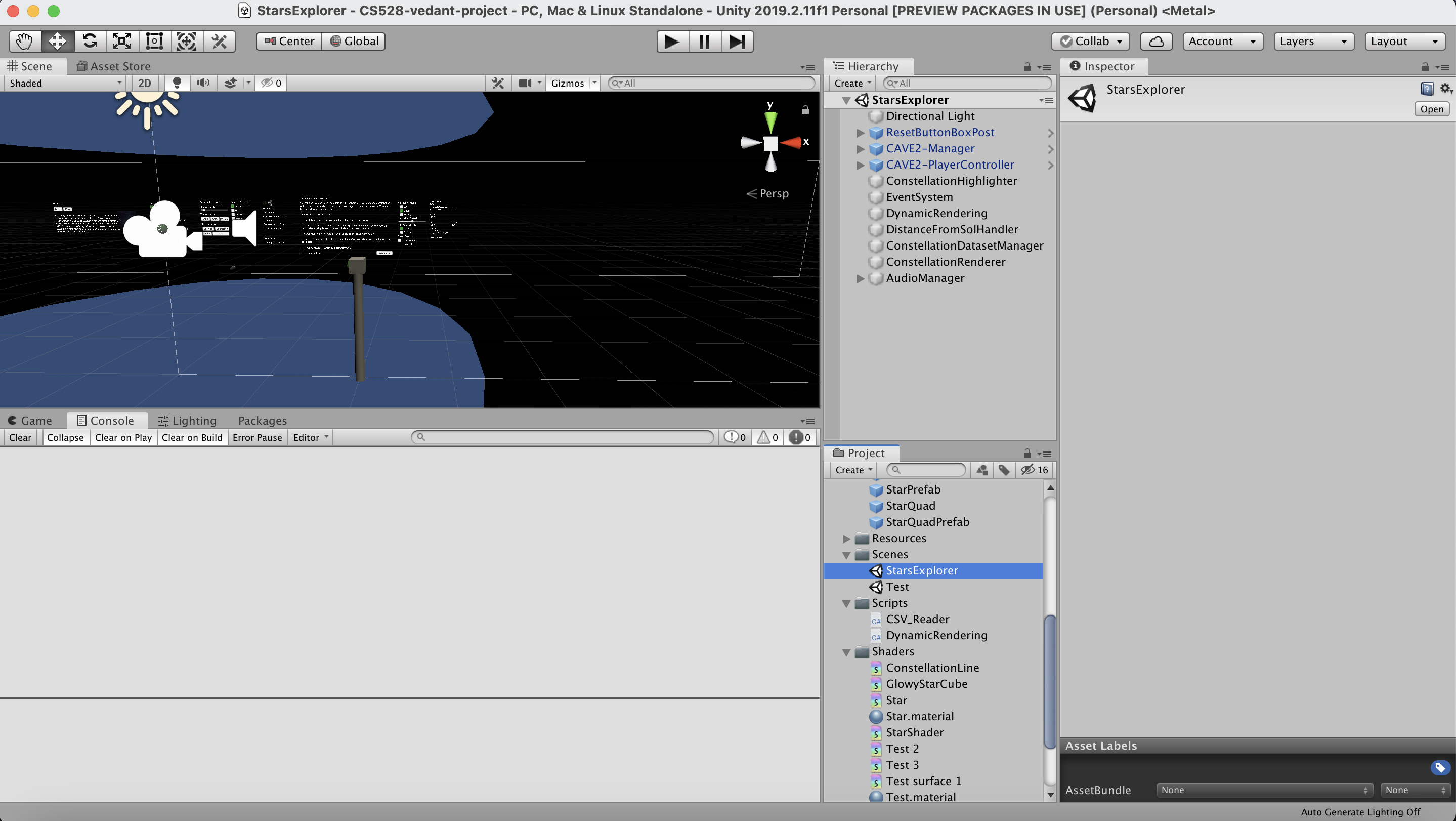The height and width of the screenshot is (821, 1456).
Task: Toggle hidden objects visibility in Scene
Action: 271,83
